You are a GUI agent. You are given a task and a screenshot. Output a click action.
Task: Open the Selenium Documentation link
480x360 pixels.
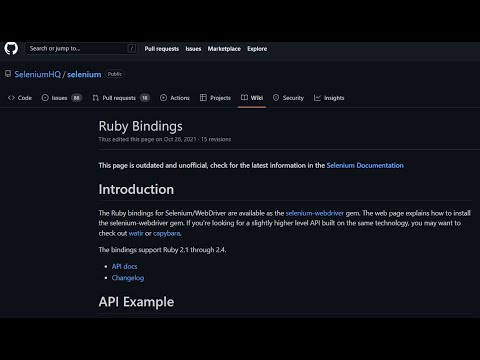point(365,165)
